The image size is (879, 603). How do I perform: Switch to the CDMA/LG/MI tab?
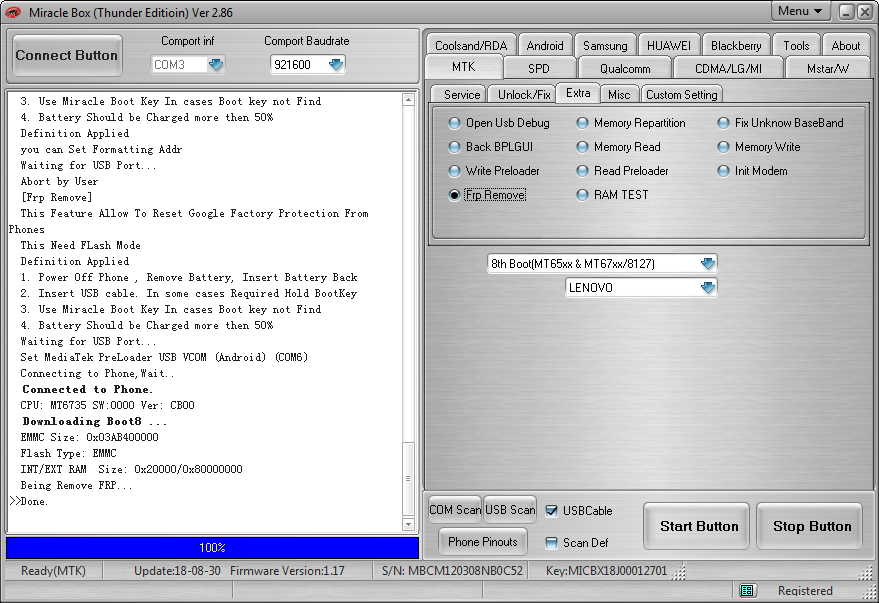point(728,68)
